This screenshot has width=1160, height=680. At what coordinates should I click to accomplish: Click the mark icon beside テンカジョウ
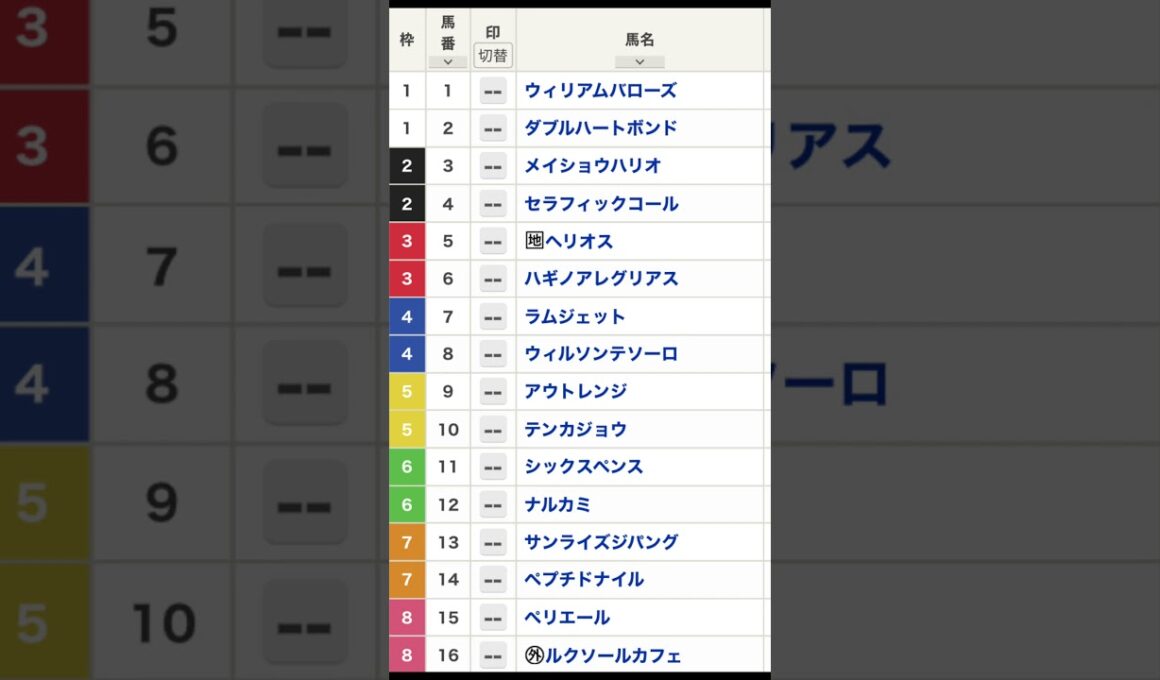pos(492,428)
